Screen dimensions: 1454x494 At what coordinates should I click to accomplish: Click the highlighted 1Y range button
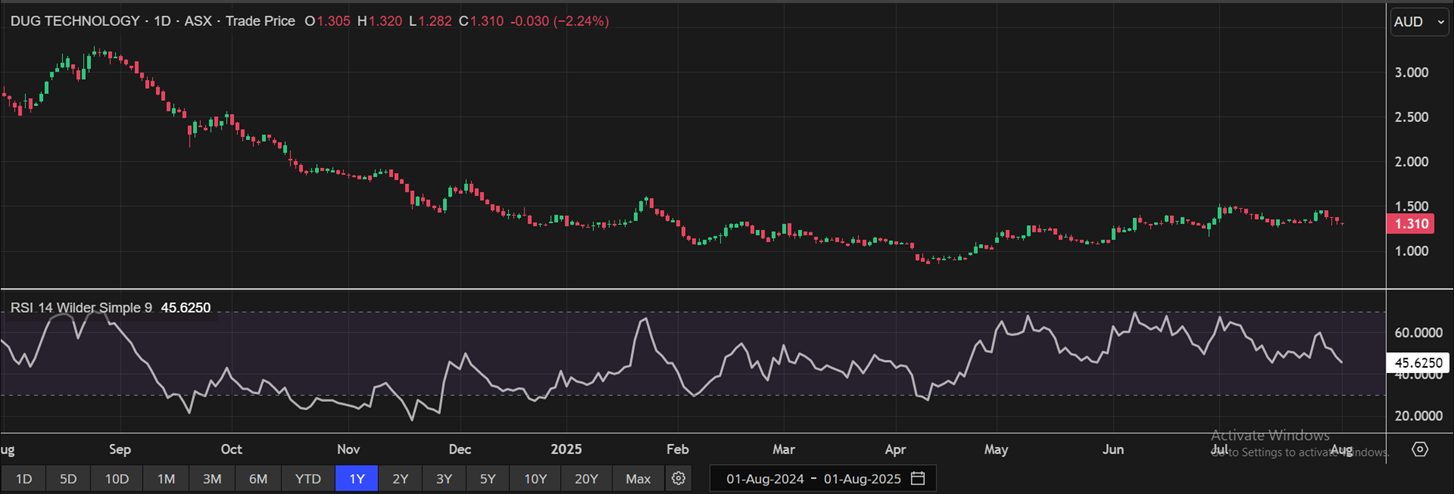(357, 479)
